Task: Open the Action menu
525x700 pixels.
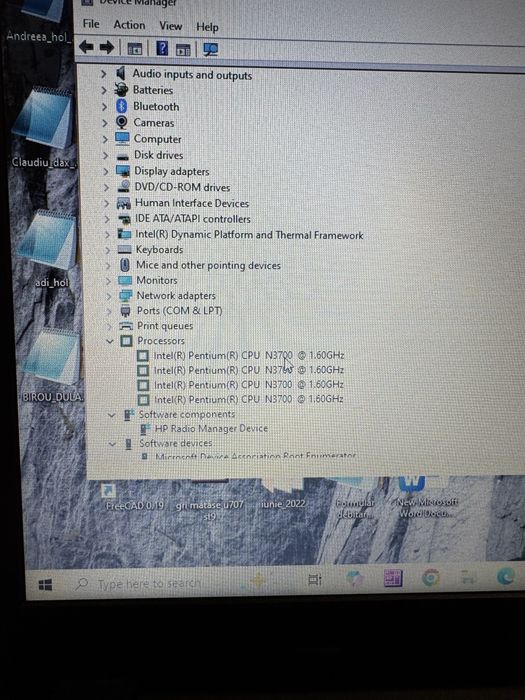Action: tap(129, 25)
